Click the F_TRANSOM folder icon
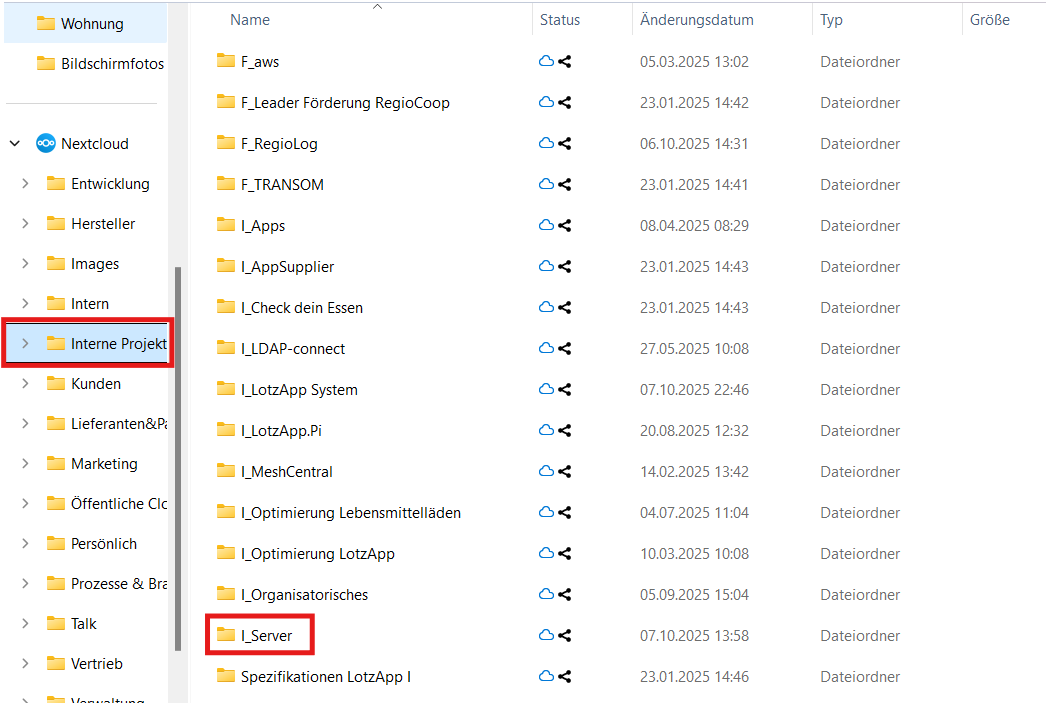1046x703 pixels. tap(226, 184)
